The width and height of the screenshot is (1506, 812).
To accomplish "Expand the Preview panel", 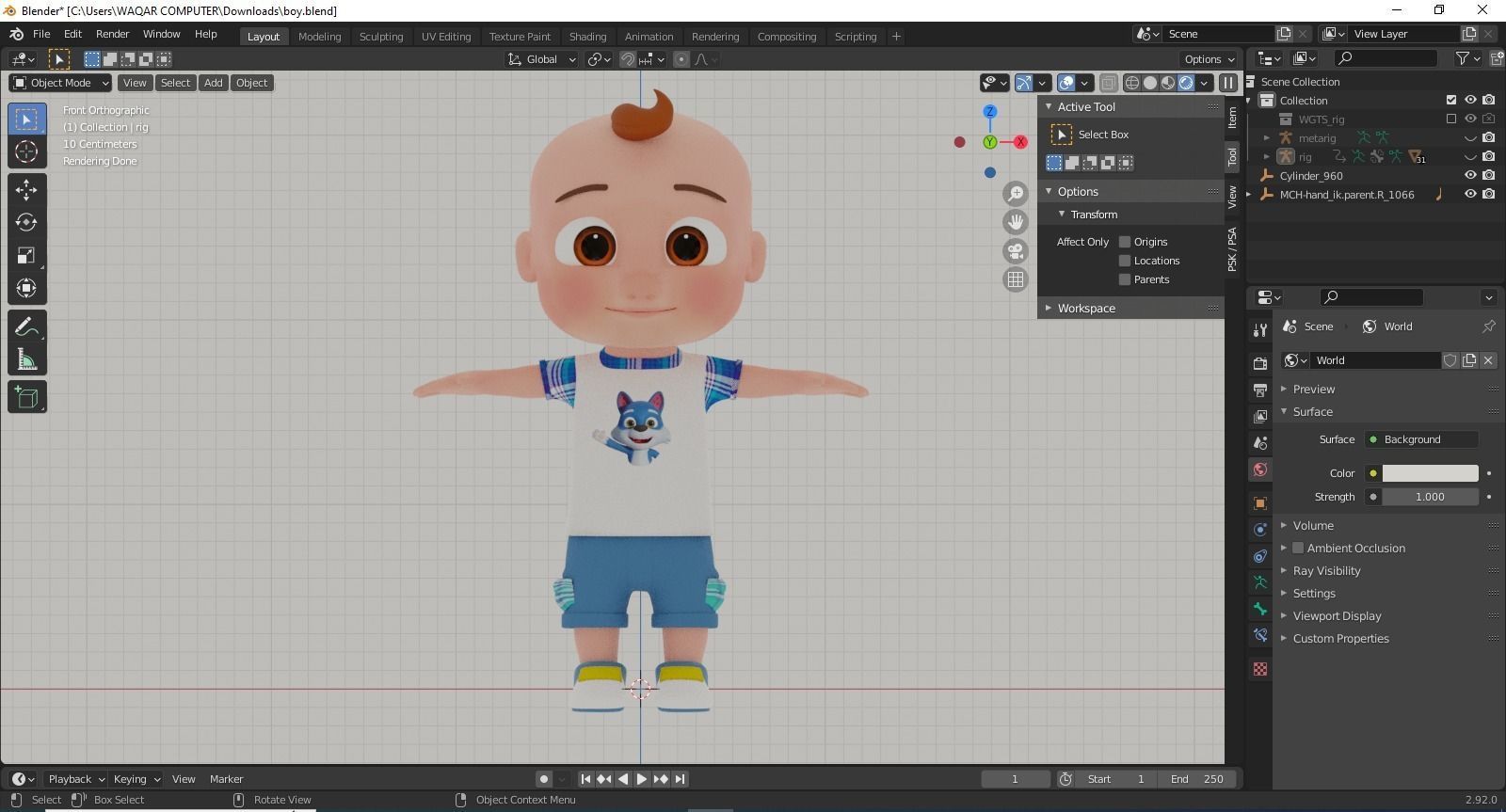I will [1313, 389].
